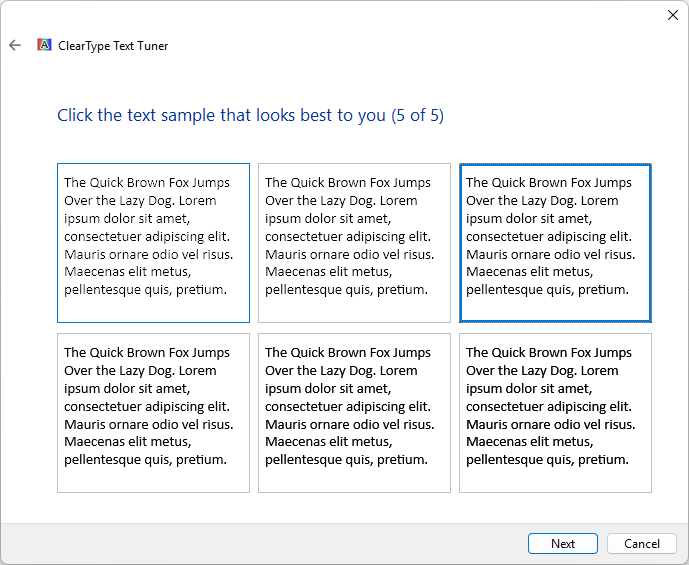Click the back arrow icon
The width and height of the screenshot is (689, 565).
click(15, 45)
